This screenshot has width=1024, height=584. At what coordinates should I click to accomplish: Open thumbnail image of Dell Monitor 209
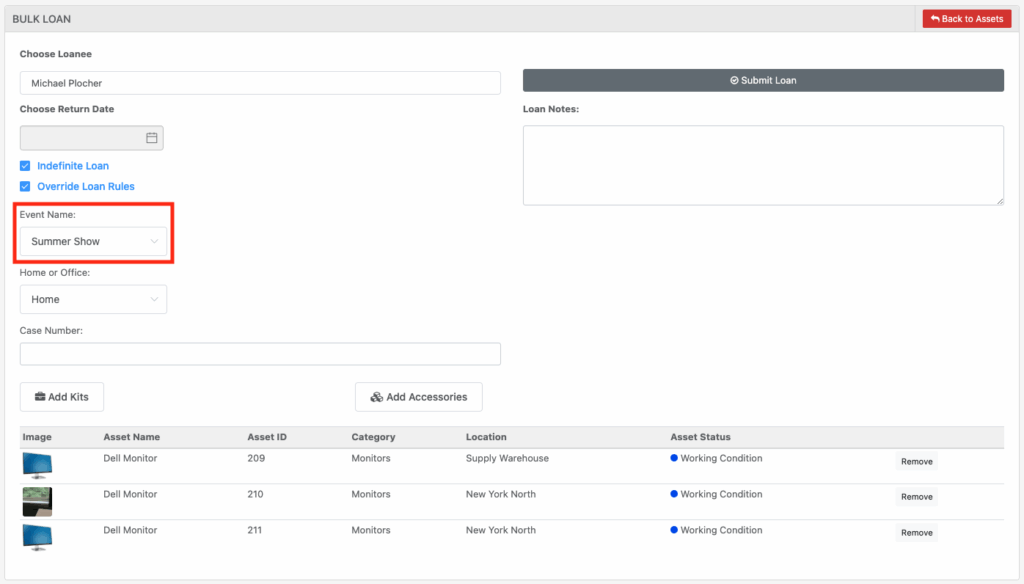click(37, 465)
